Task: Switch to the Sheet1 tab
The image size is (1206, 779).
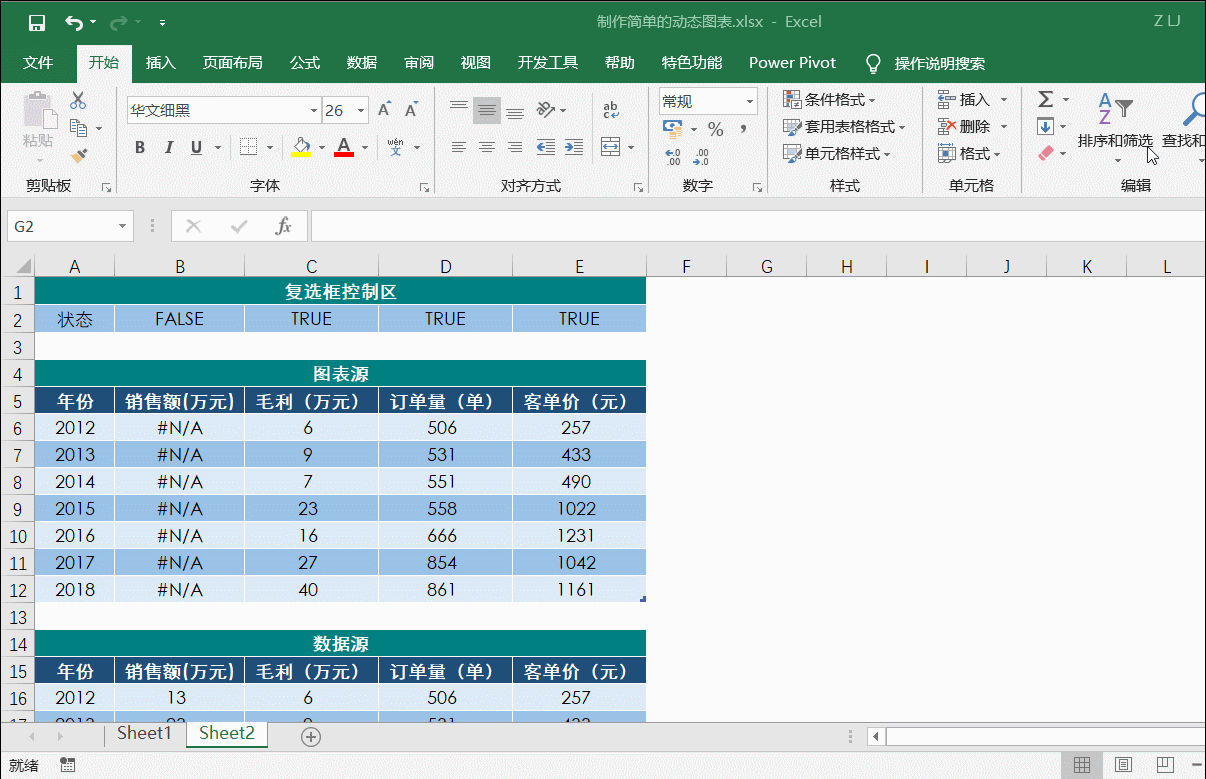Action: click(144, 734)
